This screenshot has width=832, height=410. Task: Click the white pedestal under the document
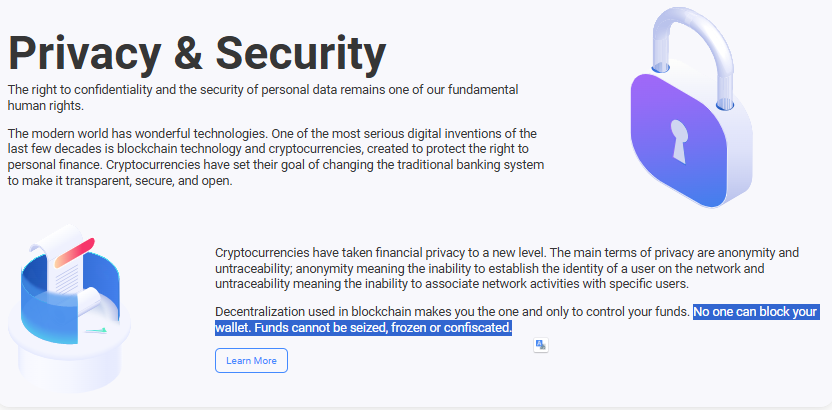pos(69,353)
